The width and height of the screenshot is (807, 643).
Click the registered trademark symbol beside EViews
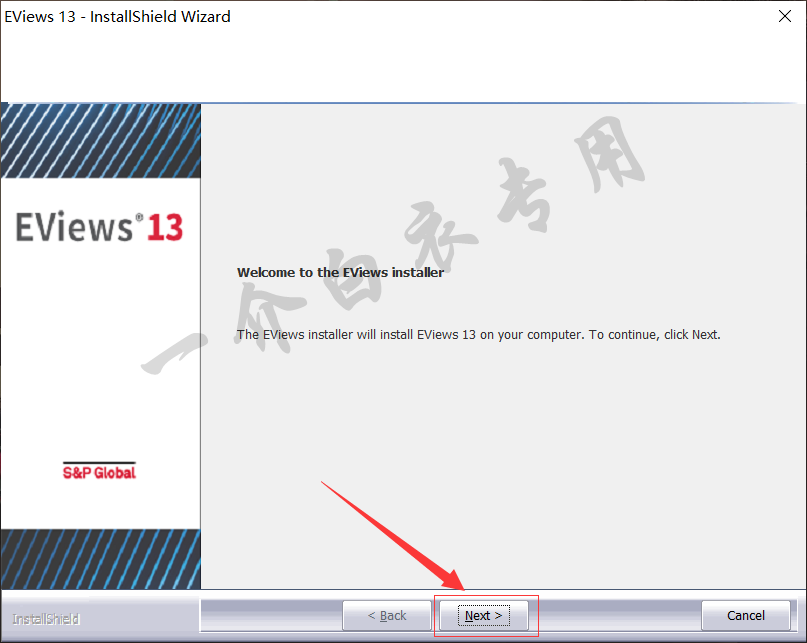[139, 217]
